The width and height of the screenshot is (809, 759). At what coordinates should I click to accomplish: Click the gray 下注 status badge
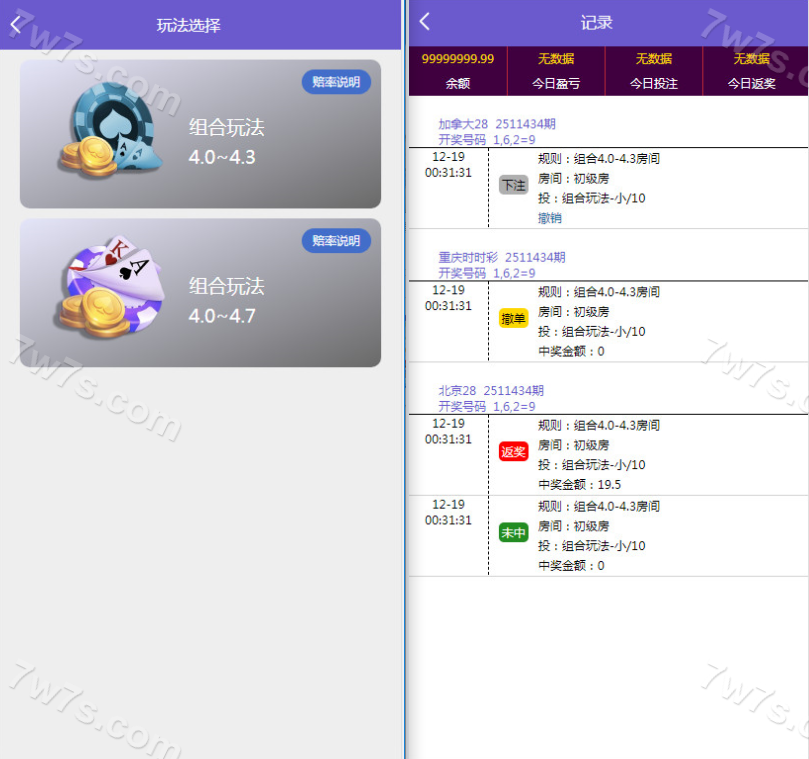(513, 185)
